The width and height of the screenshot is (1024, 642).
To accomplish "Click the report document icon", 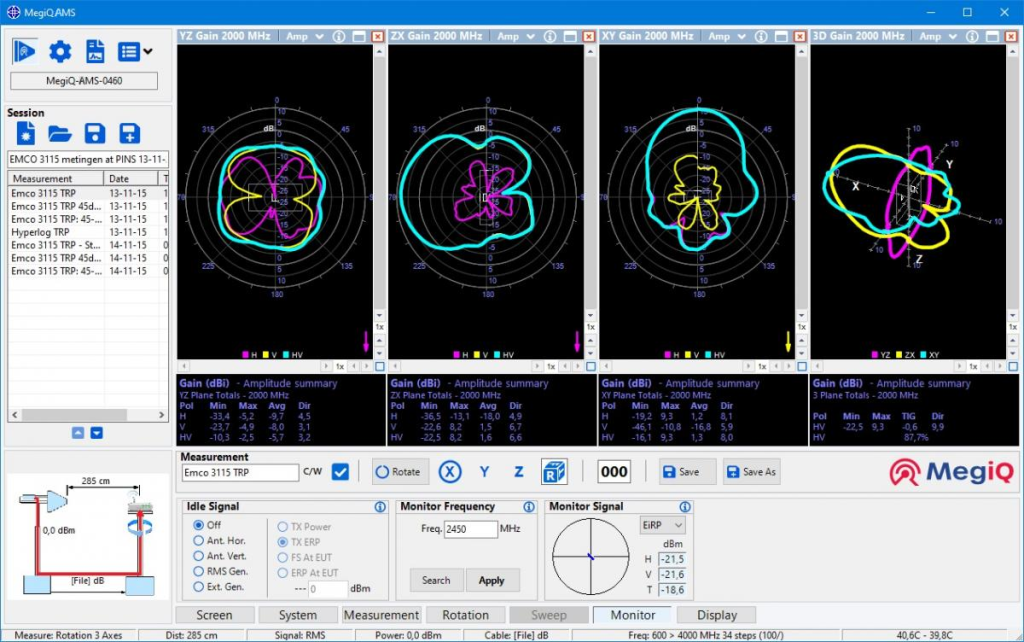I will coord(95,52).
